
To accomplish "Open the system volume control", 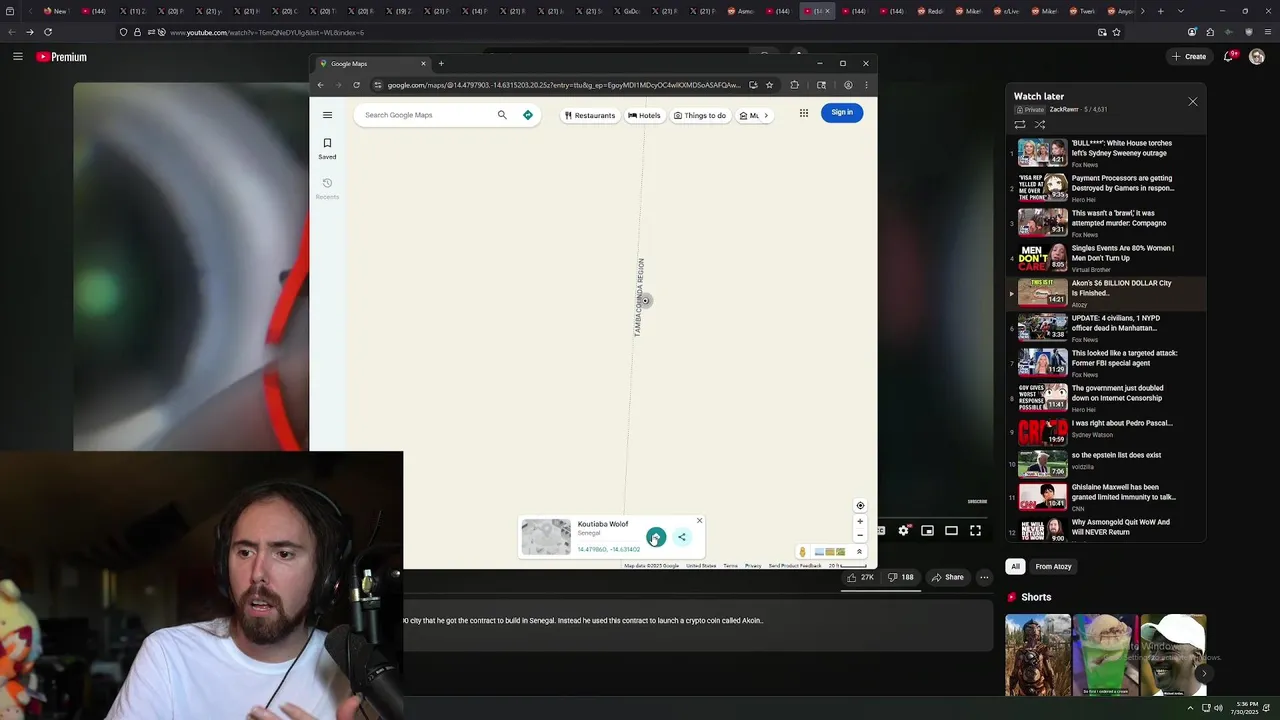I will pyautogui.click(x=1218, y=708).
